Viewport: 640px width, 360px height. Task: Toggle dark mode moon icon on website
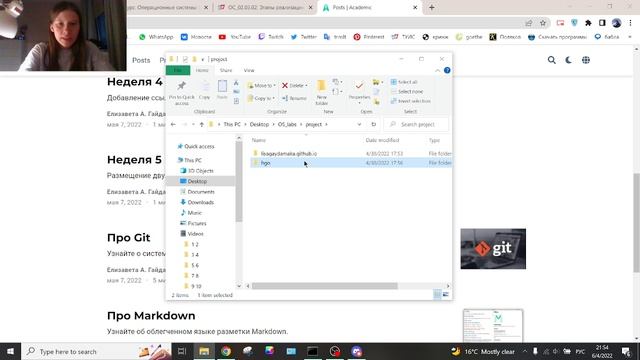(569, 60)
